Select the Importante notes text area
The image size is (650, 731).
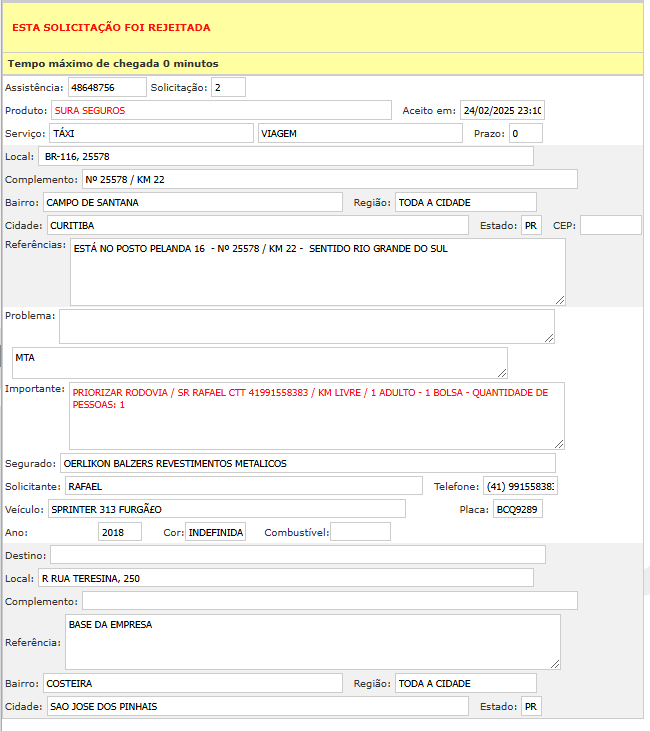(x=316, y=415)
